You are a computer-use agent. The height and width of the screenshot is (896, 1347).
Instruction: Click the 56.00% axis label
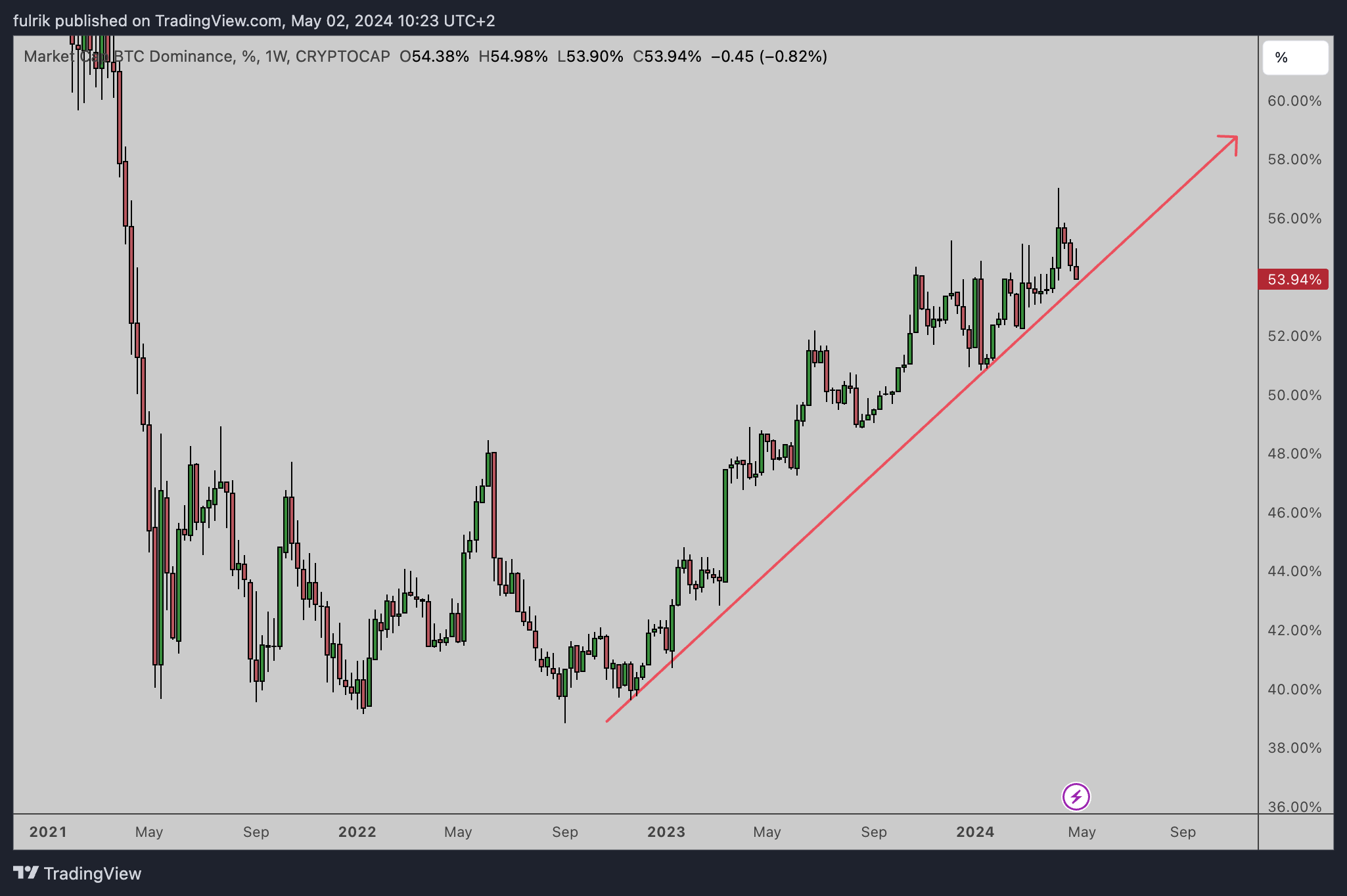pos(1294,219)
